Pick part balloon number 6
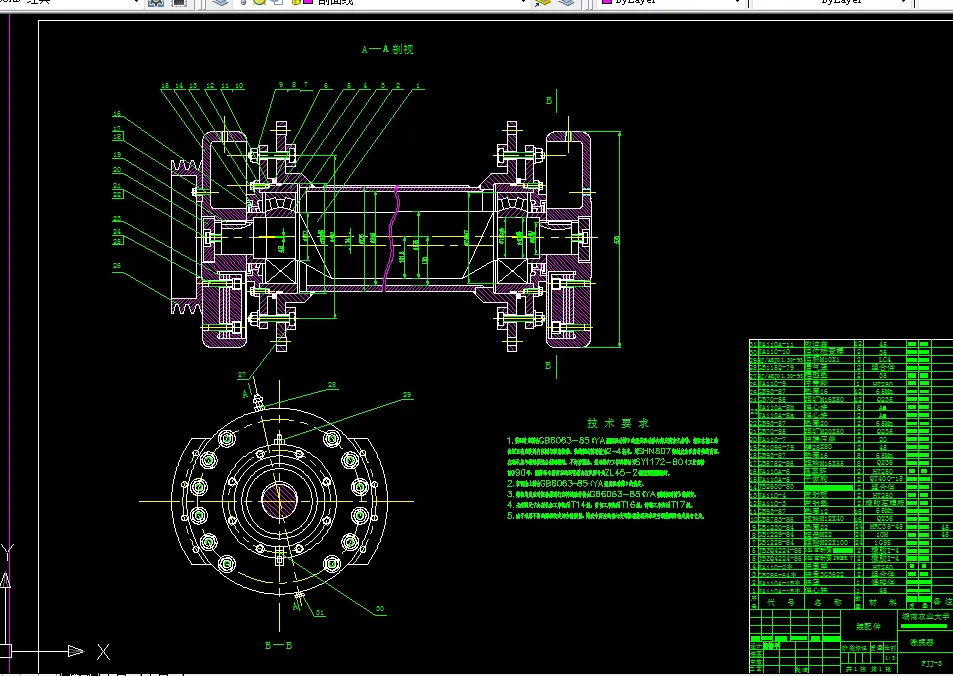 [x=326, y=86]
